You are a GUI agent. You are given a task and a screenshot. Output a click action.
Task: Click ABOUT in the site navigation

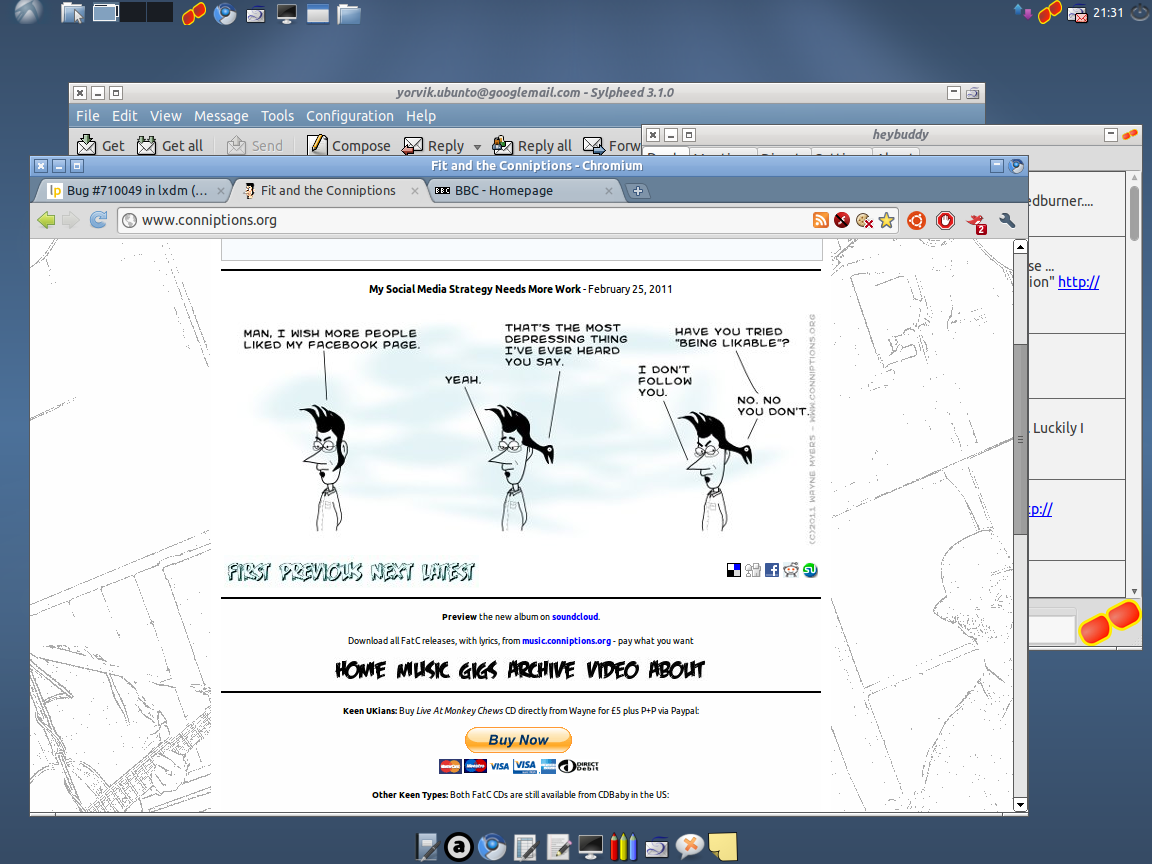pos(677,669)
